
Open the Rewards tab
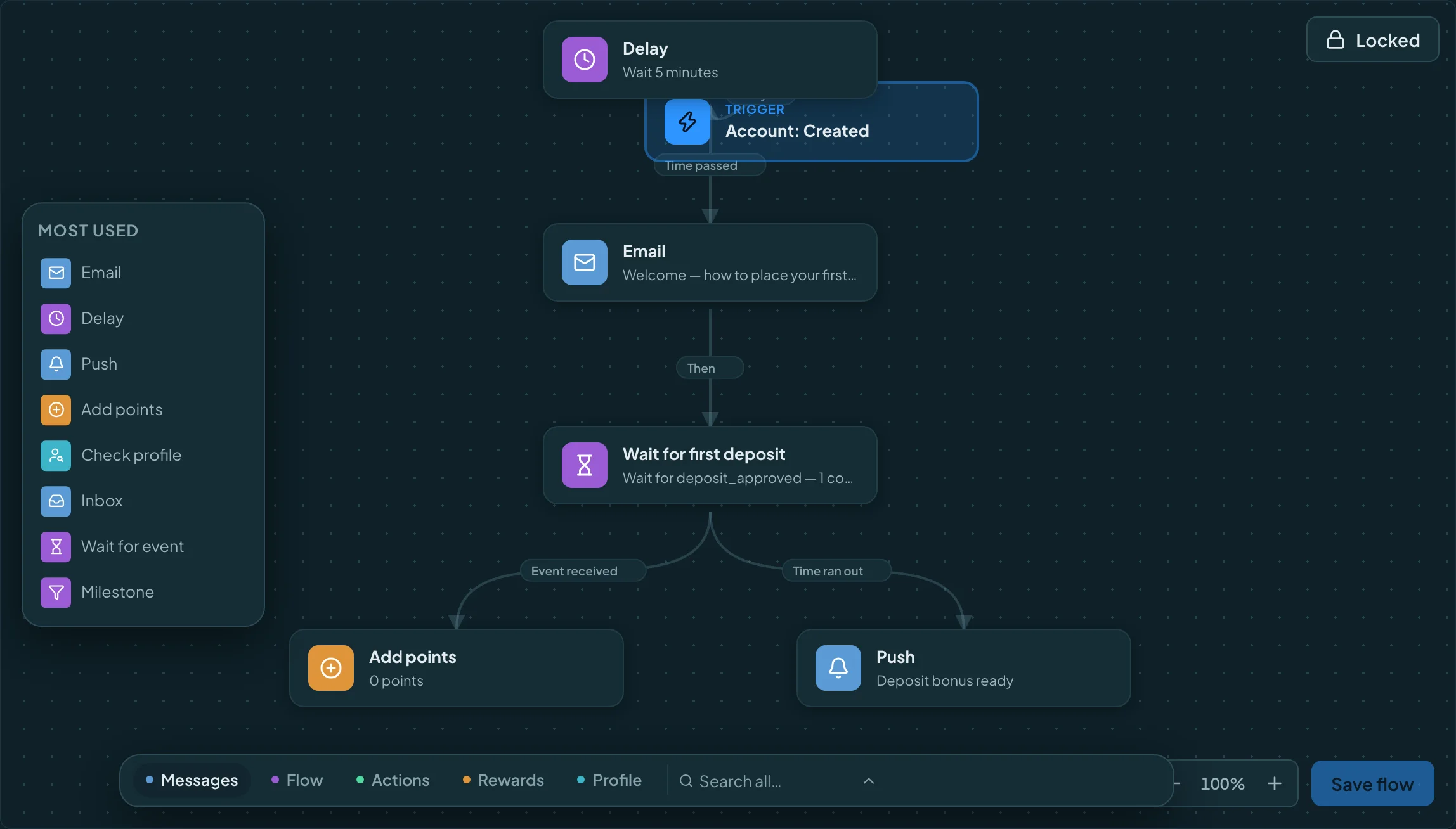(x=504, y=780)
